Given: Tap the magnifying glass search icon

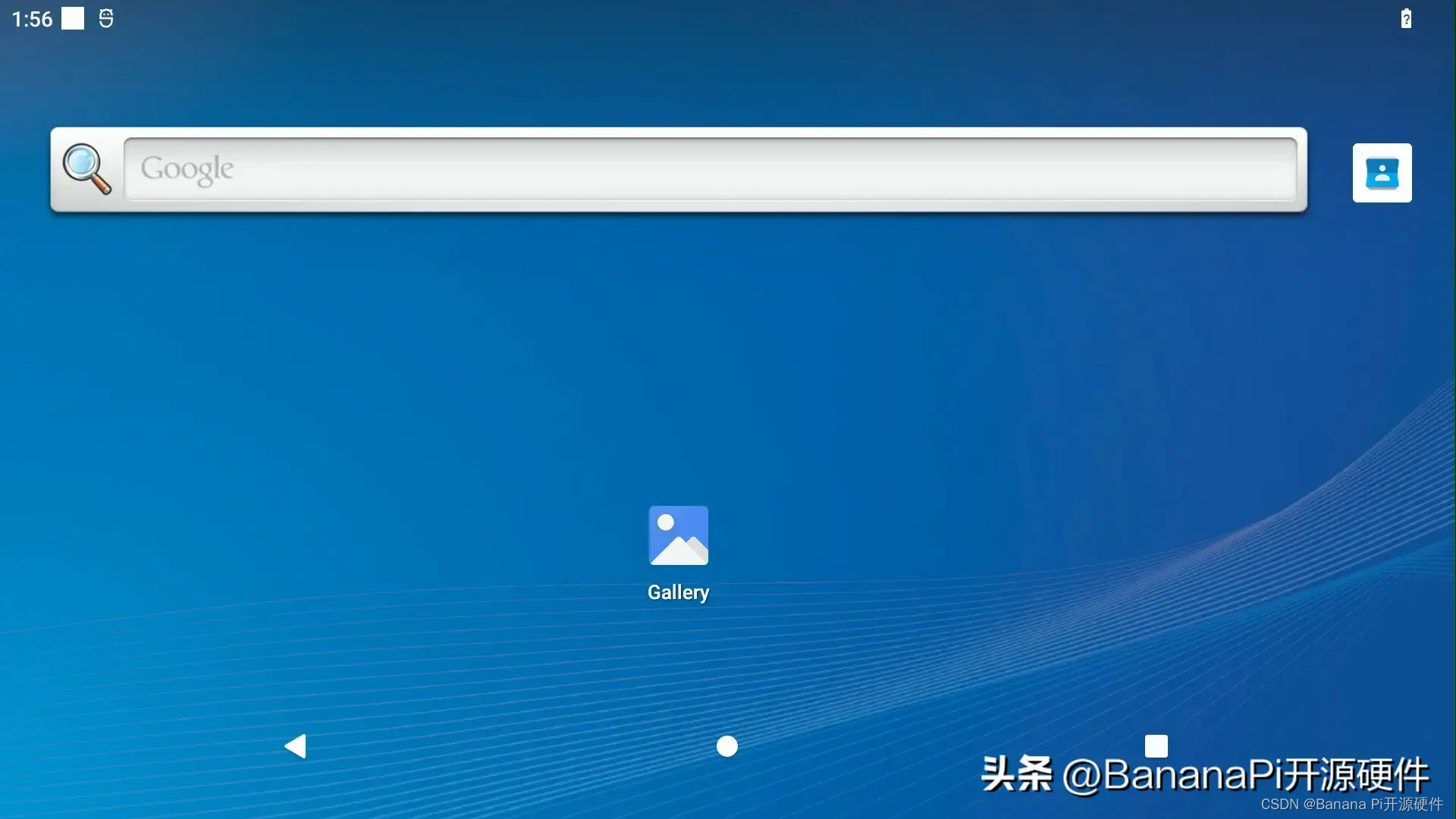Looking at the screenshot, I should pos(86,169).
